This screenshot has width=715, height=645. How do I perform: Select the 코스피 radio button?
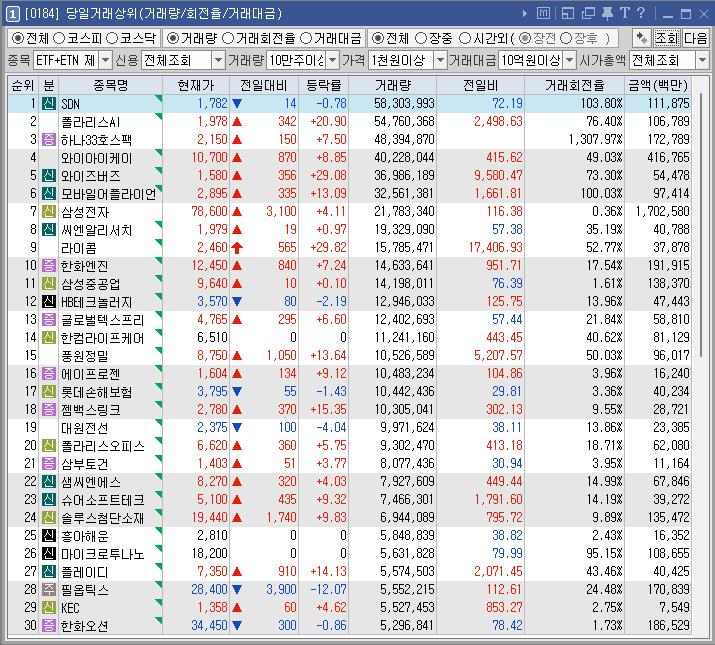(59, 38)
